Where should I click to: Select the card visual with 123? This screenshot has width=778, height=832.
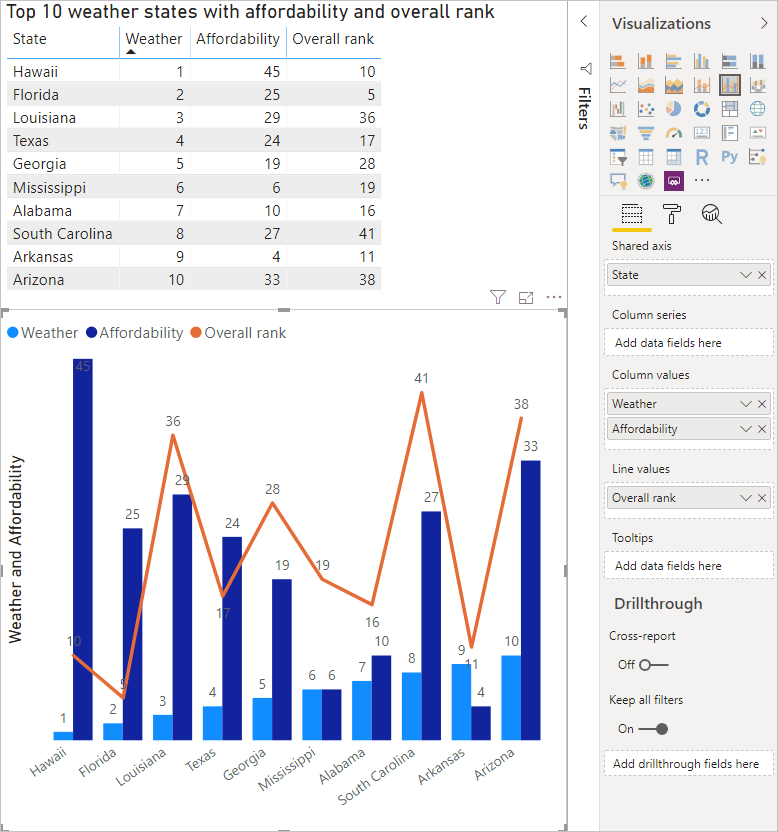(702, 133)
